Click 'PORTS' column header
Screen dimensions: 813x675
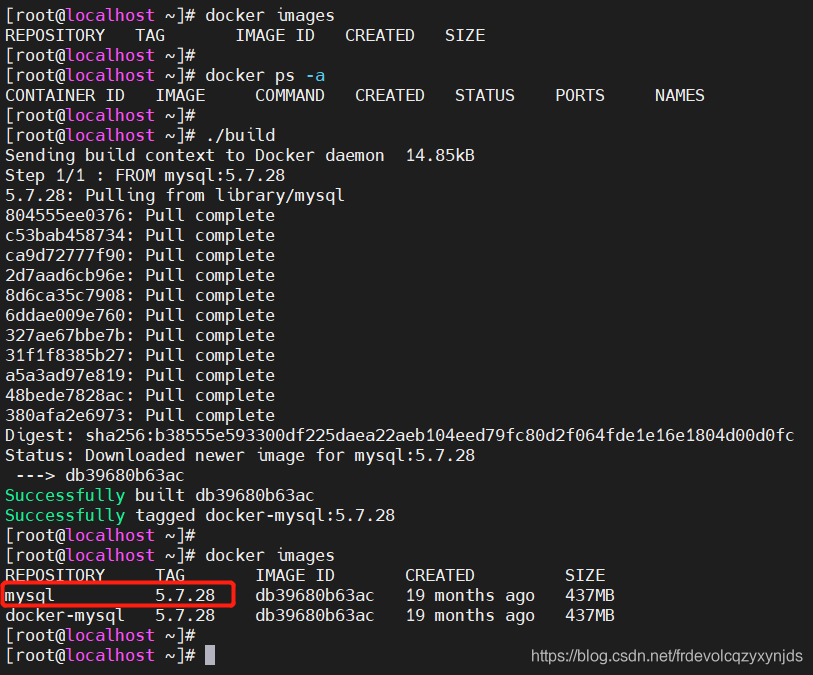point(580,96)
